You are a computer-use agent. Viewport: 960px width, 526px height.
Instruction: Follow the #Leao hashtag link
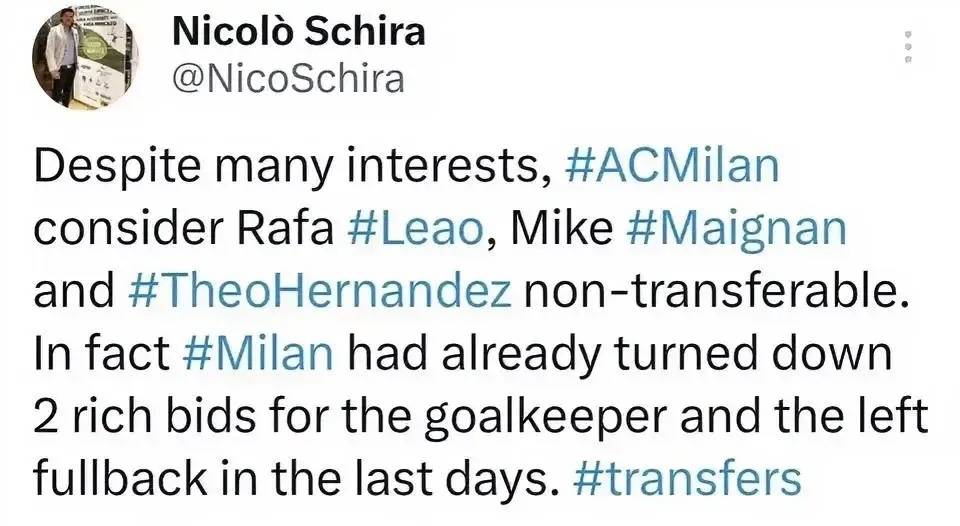pyautogui.click(x=415, y=228)
